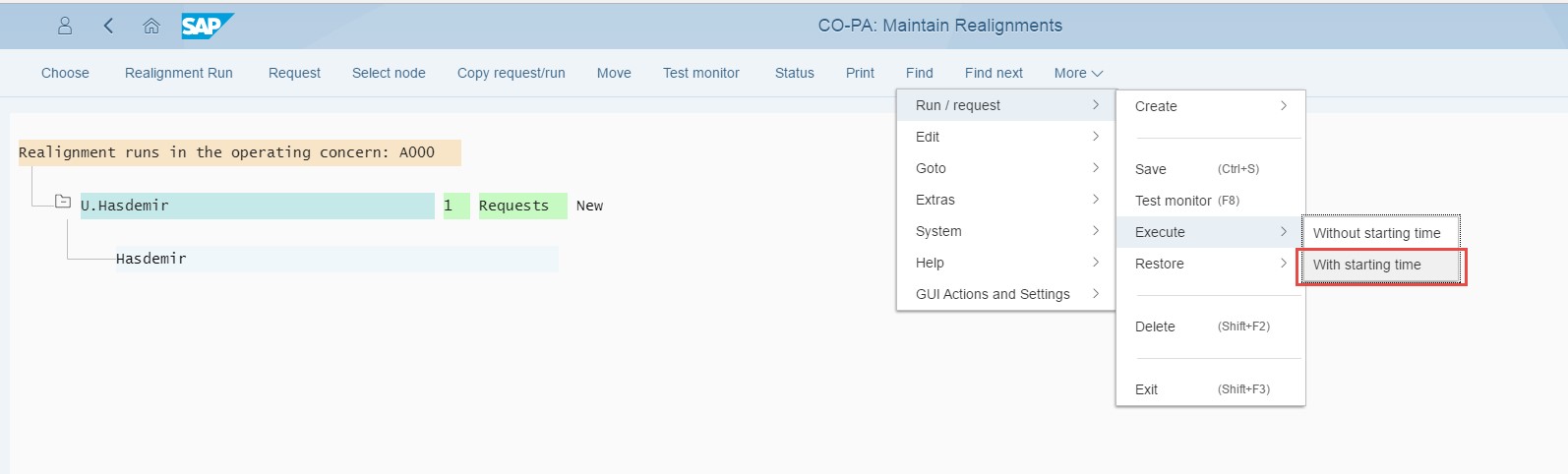
Task: Click Delete in the Run/request menu
Action: point(1155,326)
